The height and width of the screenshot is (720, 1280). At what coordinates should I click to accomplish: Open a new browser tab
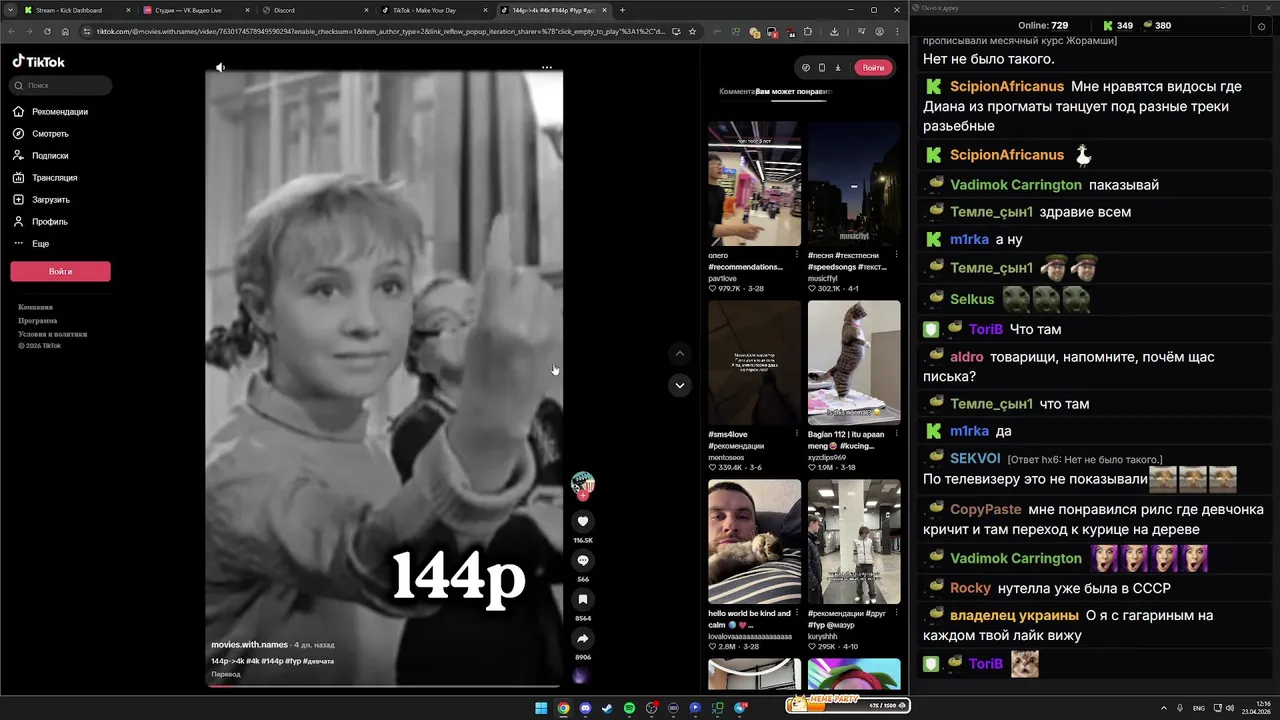pos(622,10)
